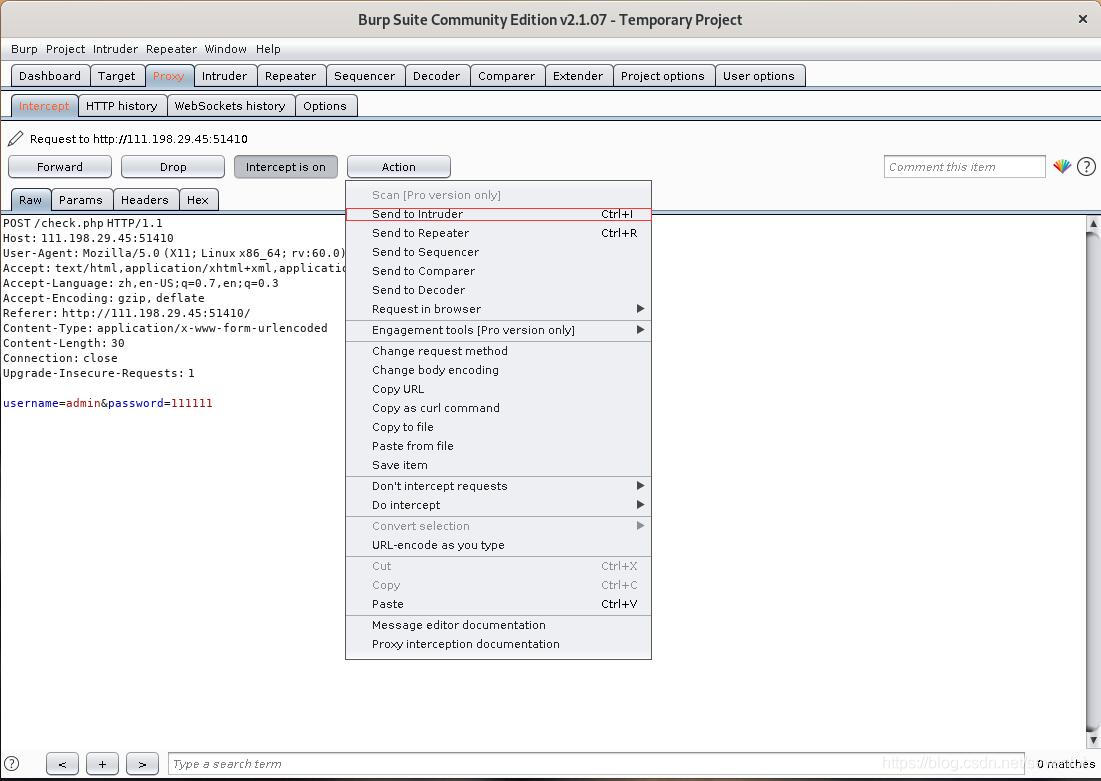Switch to the Decoder tab
This screenshot has height=781, width=1101.
(437, 76)
